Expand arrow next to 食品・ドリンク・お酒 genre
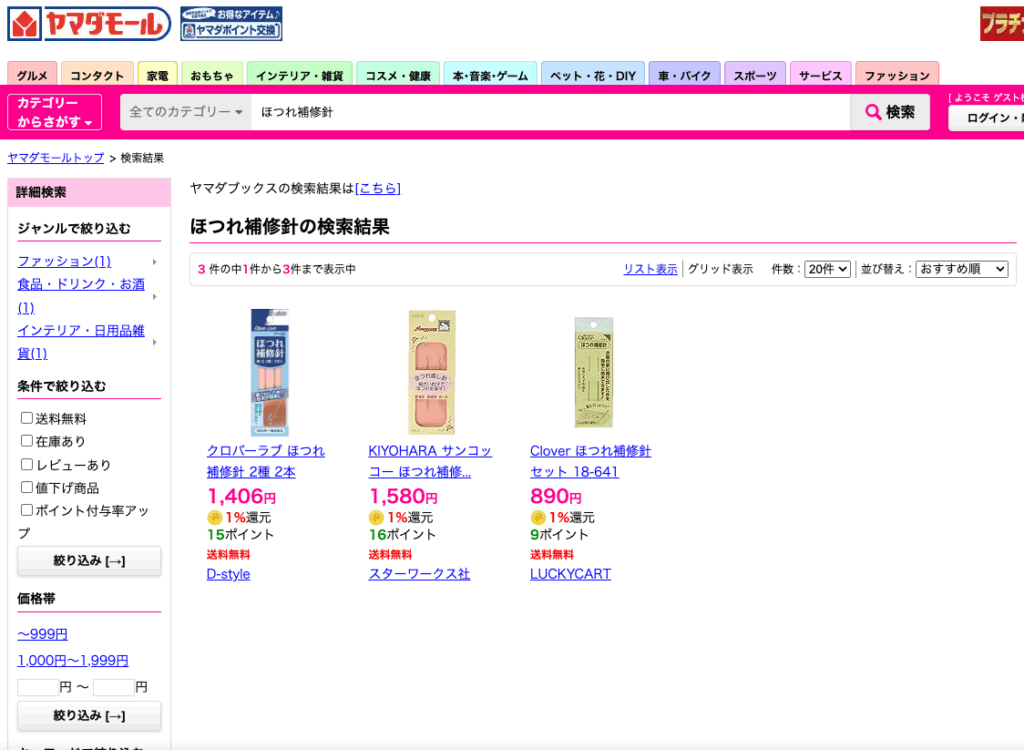 tap(155, 297)
